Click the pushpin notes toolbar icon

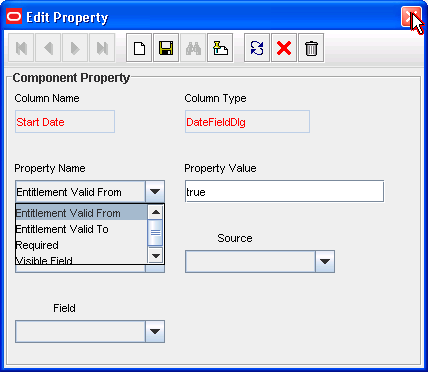[x=220, y=48]
